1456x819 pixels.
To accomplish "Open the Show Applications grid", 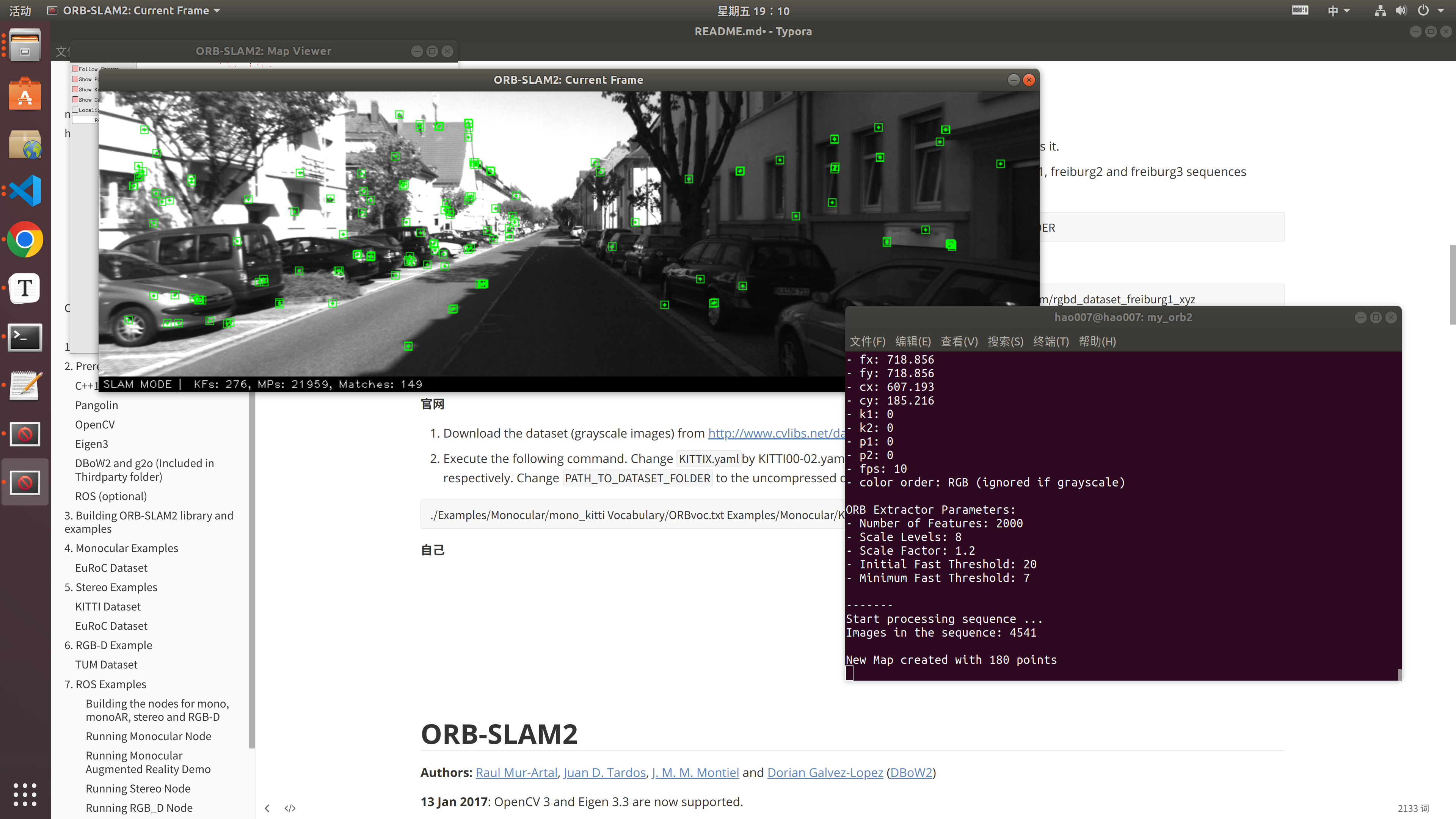I will tap(25, 794).
